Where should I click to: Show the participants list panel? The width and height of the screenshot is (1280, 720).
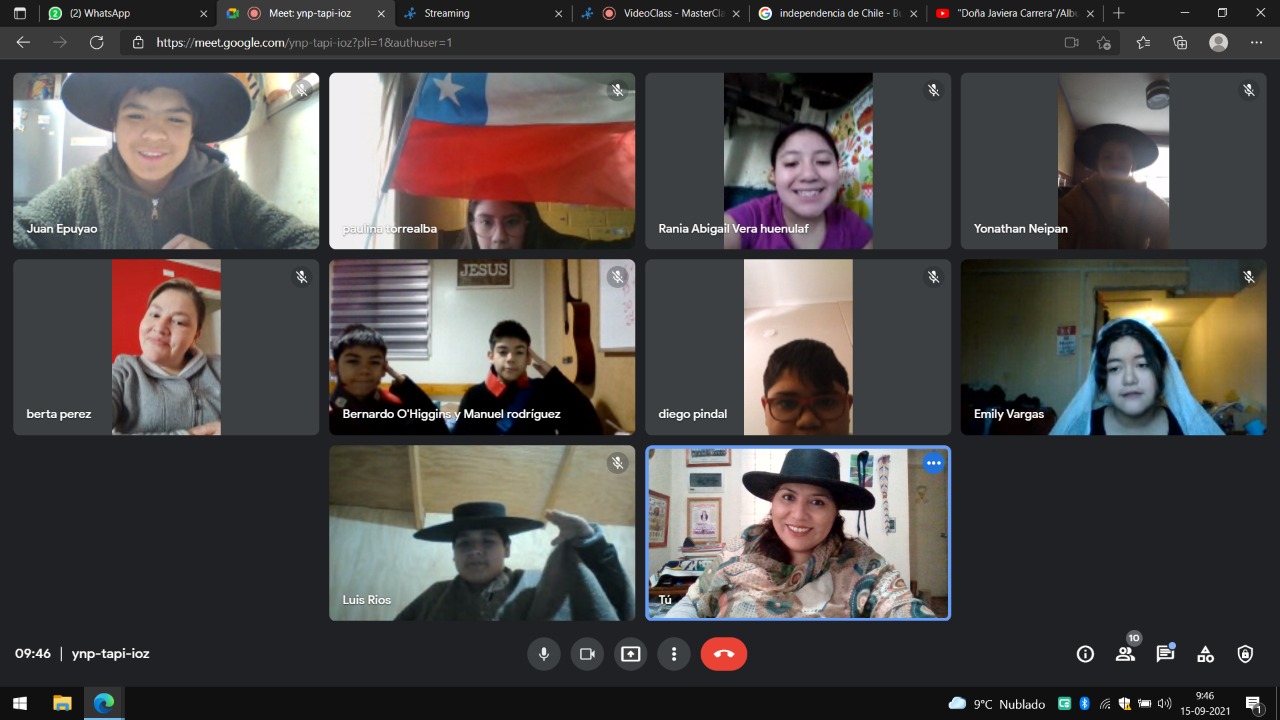1125,654
